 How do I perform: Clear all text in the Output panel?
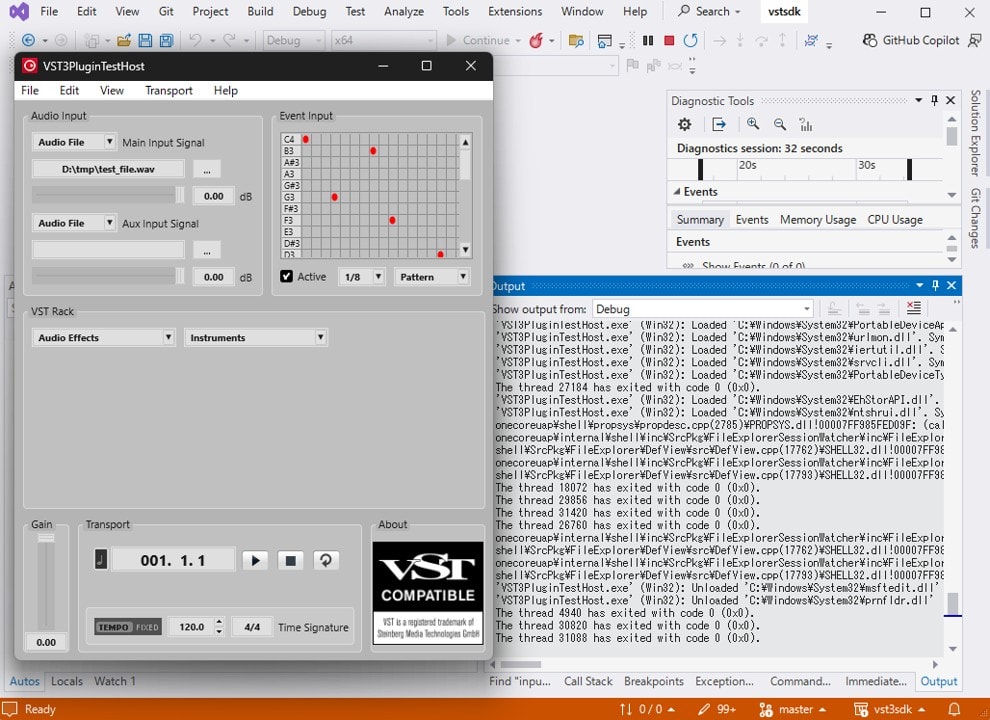click(x=913, y=308)
